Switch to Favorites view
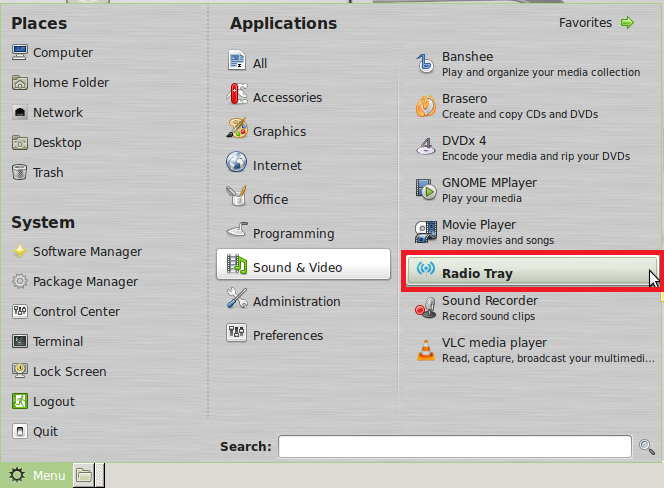Image resolution: width=664 pixels, height=488 pixels. [597, 22]
